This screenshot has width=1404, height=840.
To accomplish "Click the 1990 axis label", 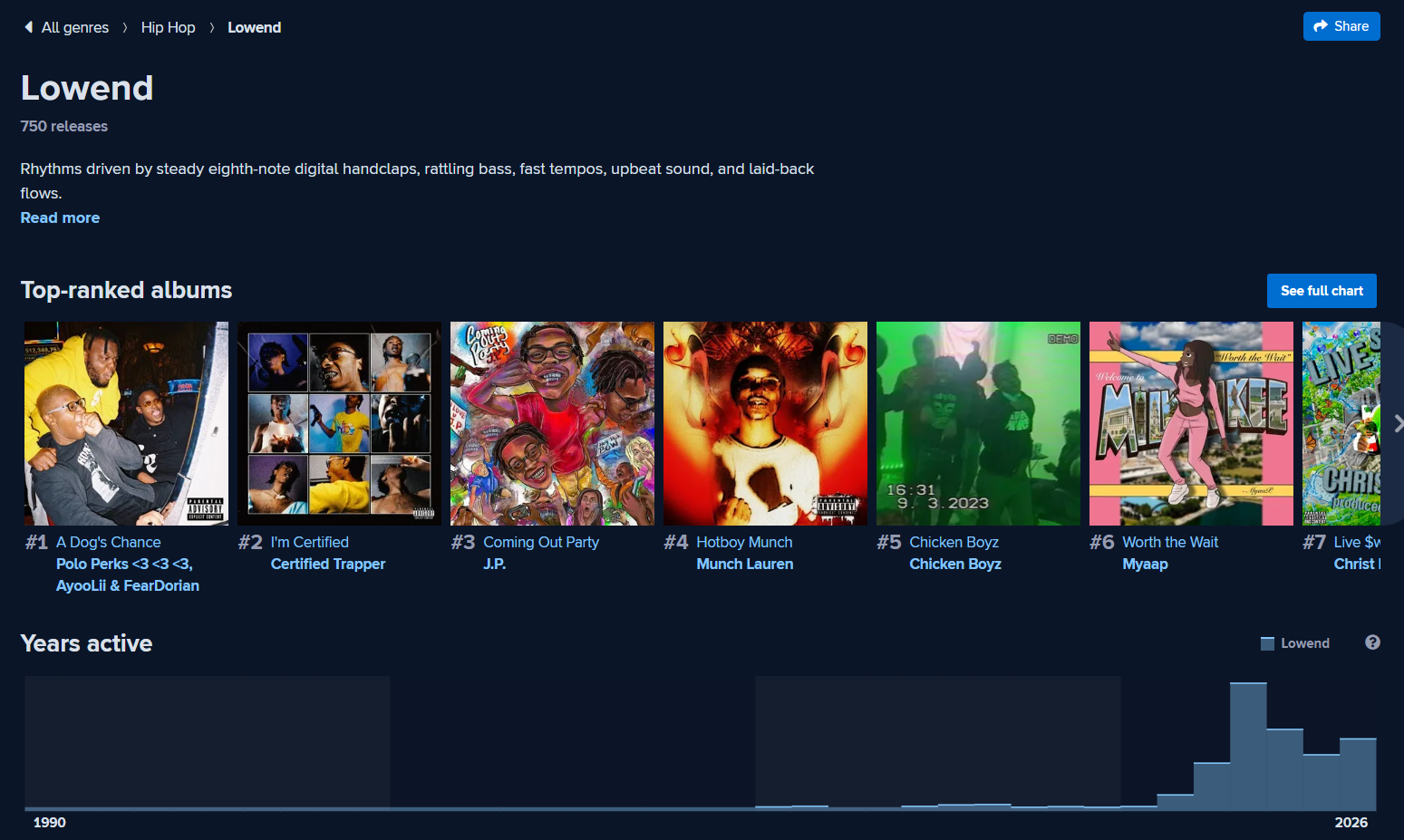I will click(50, 822).
